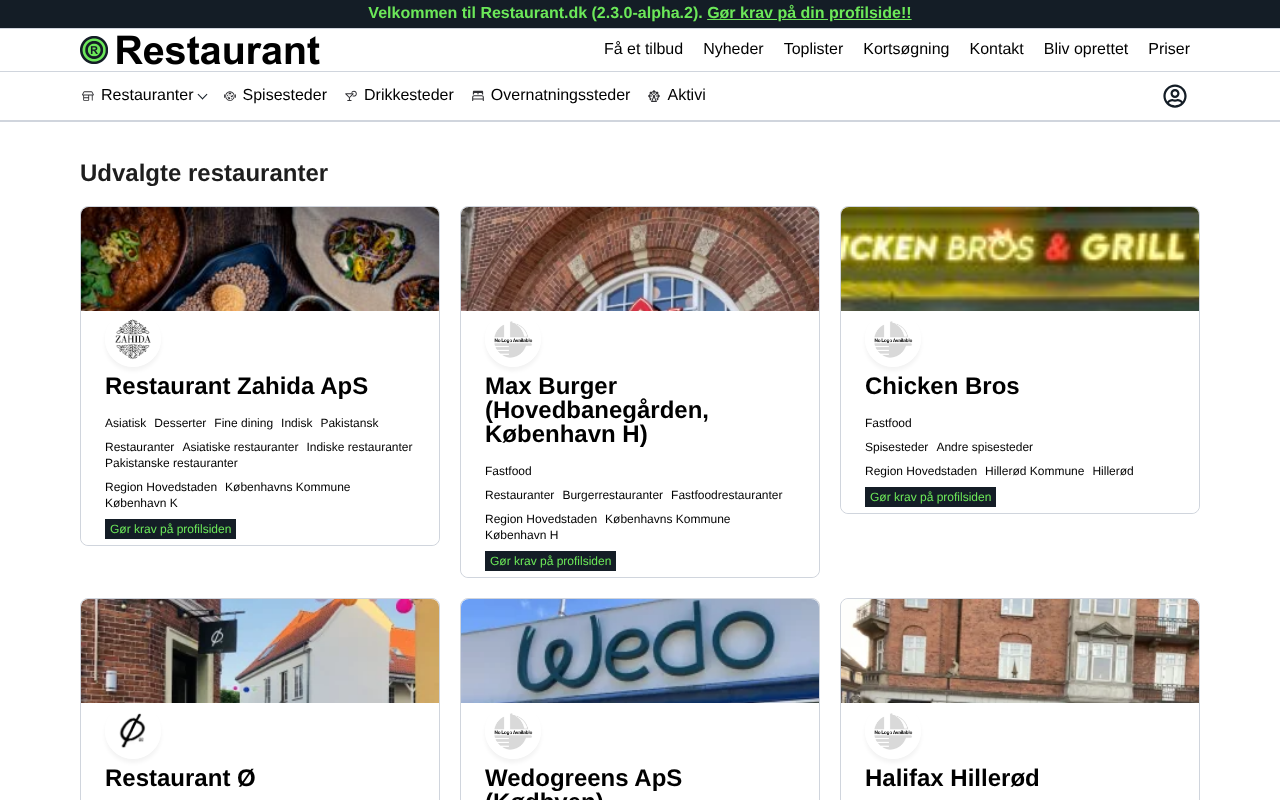Click Fastfood tag on Max Burger card

tap(508, 471)
